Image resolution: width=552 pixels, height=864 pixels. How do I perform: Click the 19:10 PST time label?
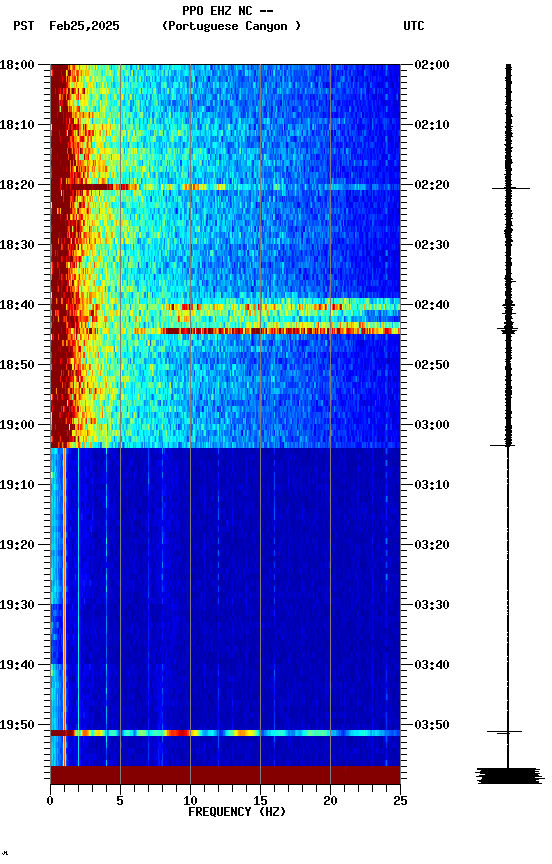[17, 485]
